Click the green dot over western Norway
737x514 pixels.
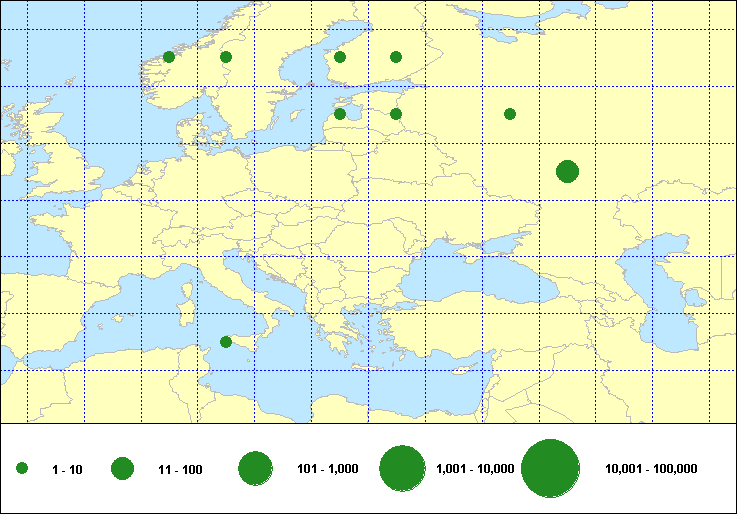(169, 57)
